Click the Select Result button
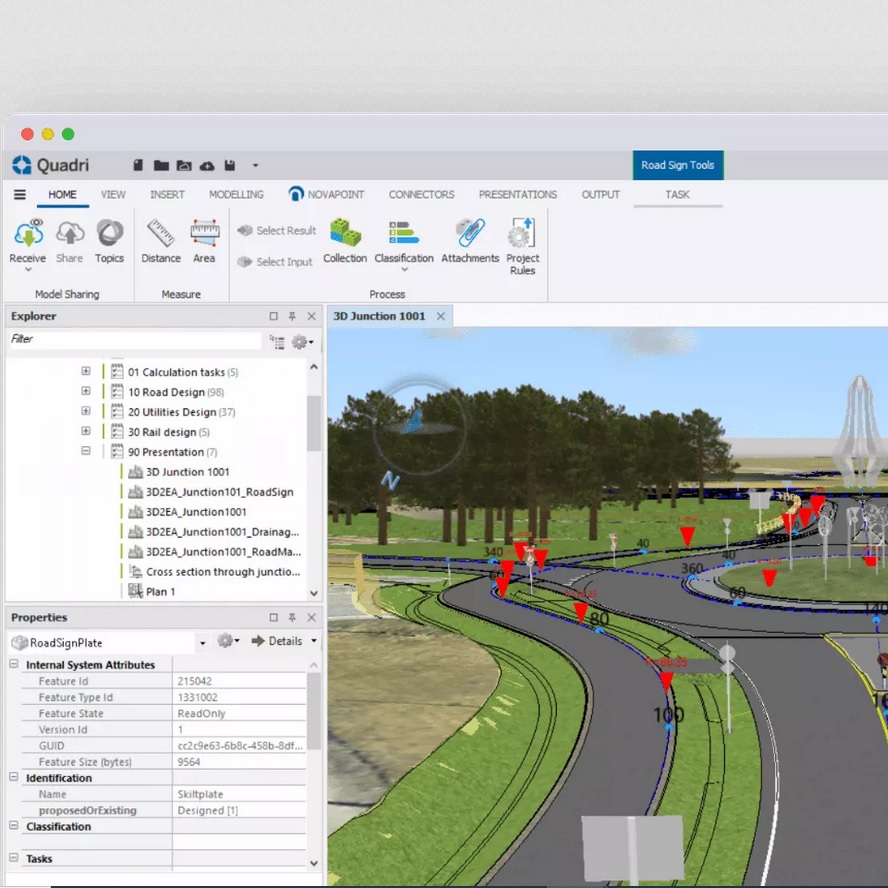 point(276,230)
